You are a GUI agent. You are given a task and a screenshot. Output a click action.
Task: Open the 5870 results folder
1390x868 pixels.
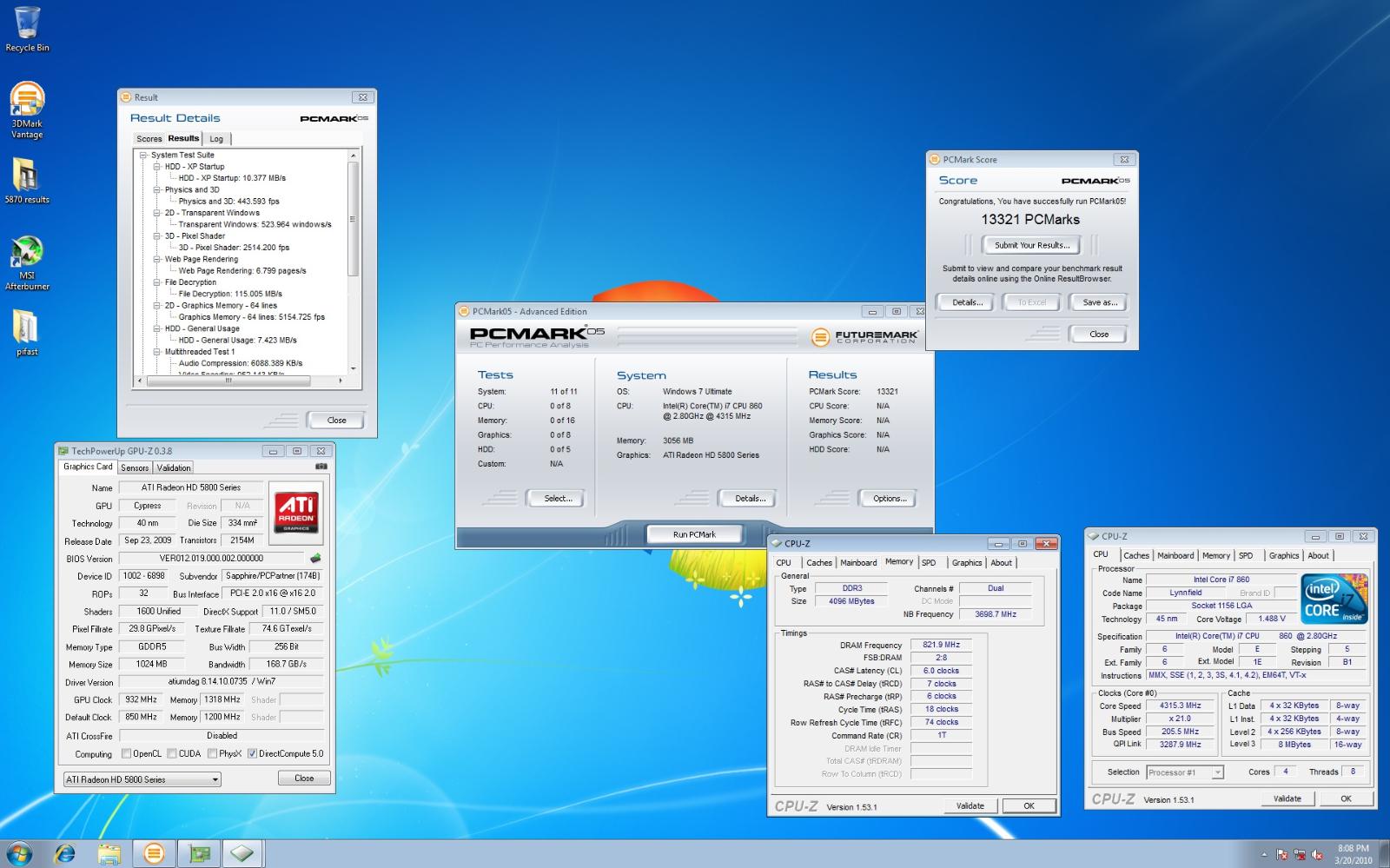coord(27,181)
